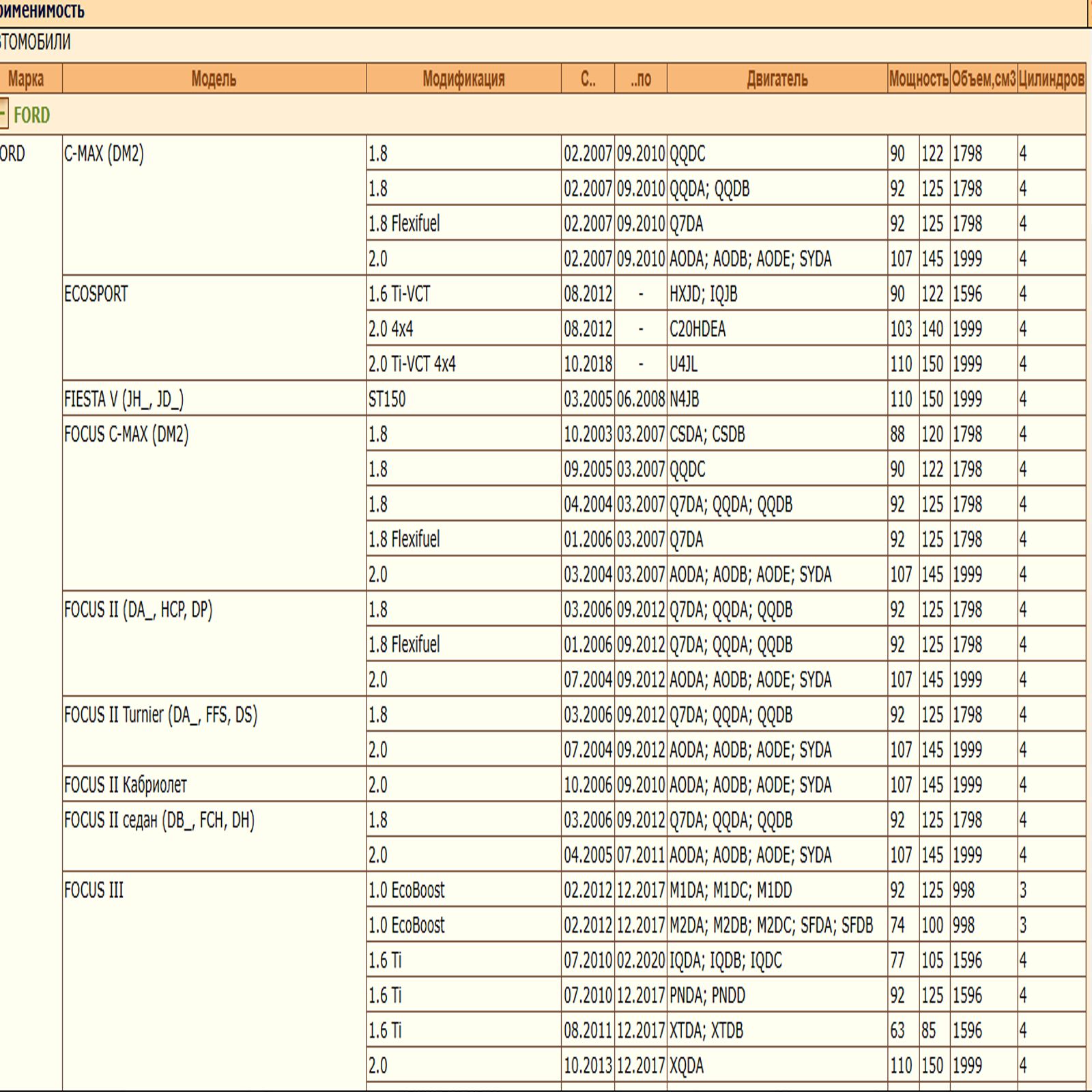
Task: Click the ST150 modification cell
Action: click(387, 399)
